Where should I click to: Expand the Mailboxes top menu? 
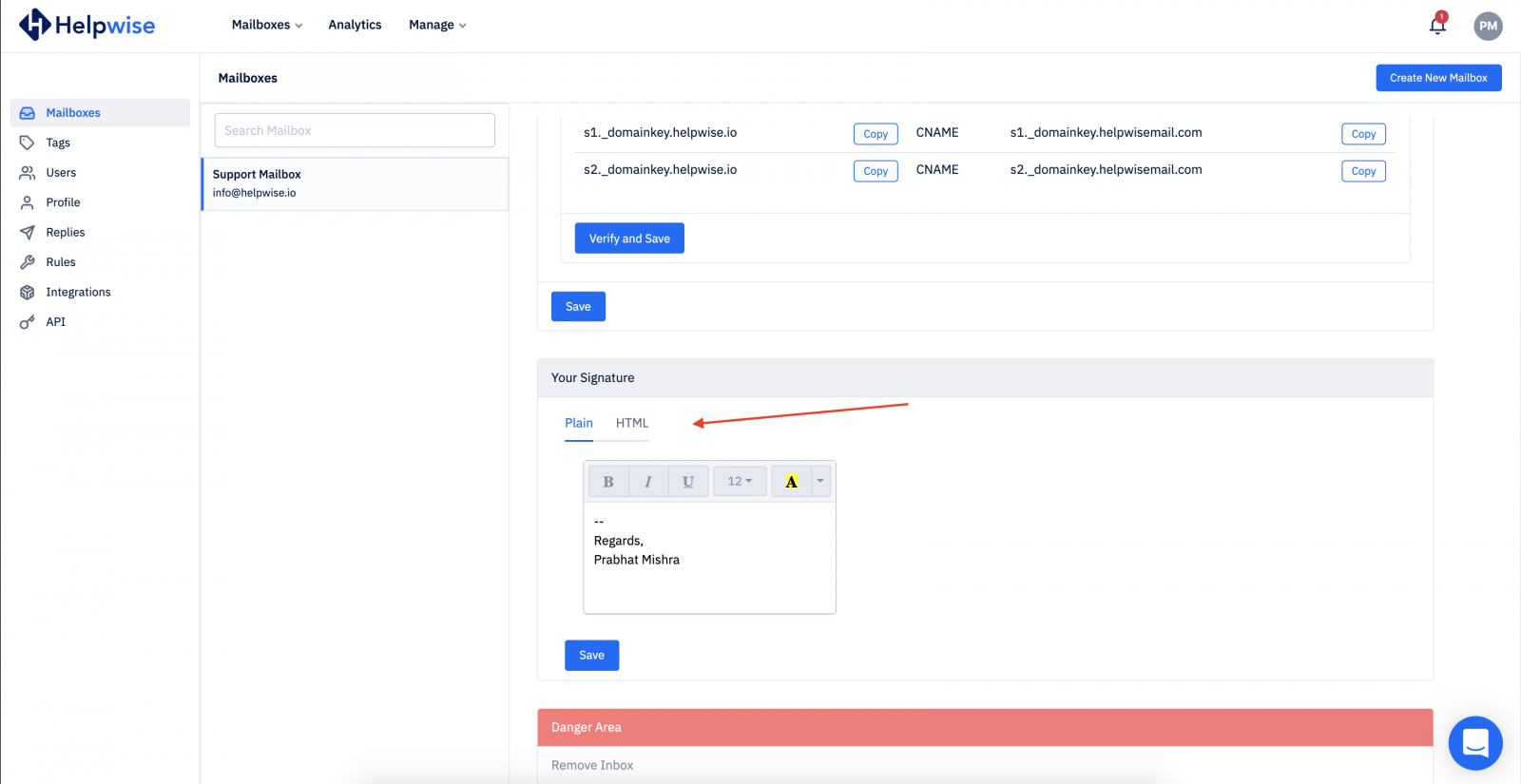267,25
